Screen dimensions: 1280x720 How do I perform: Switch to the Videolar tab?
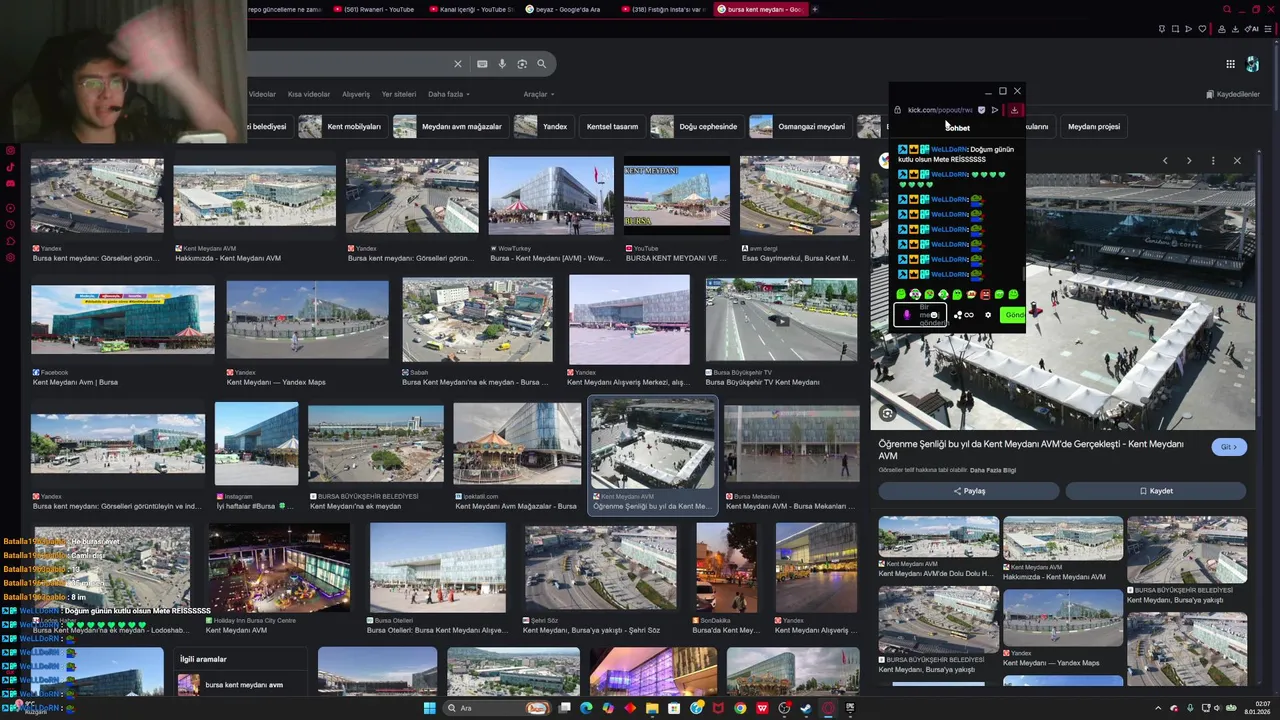coord(262,94)
